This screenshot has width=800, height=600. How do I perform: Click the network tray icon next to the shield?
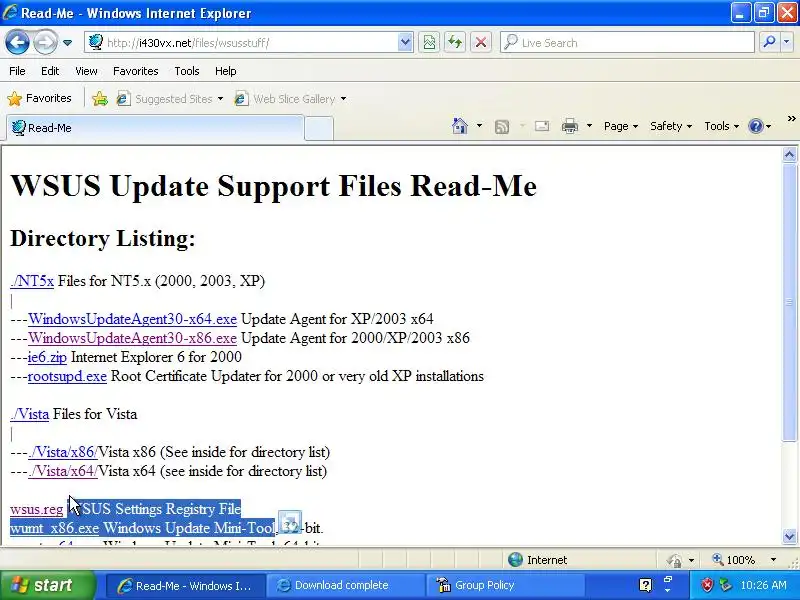tap(725, 585)
